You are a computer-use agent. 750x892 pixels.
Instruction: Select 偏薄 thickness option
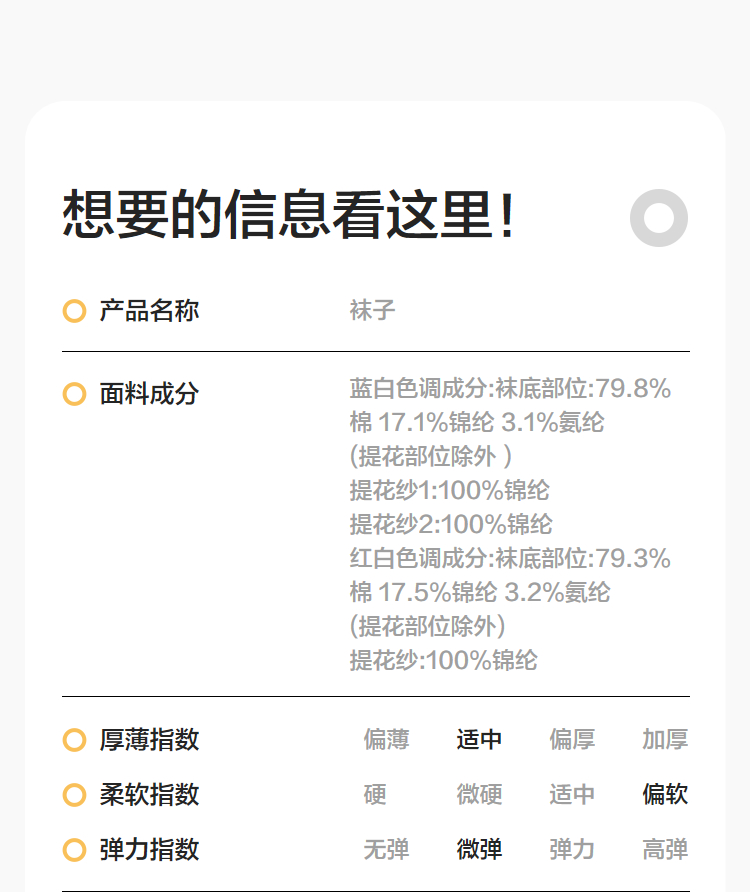click(386, 740)
